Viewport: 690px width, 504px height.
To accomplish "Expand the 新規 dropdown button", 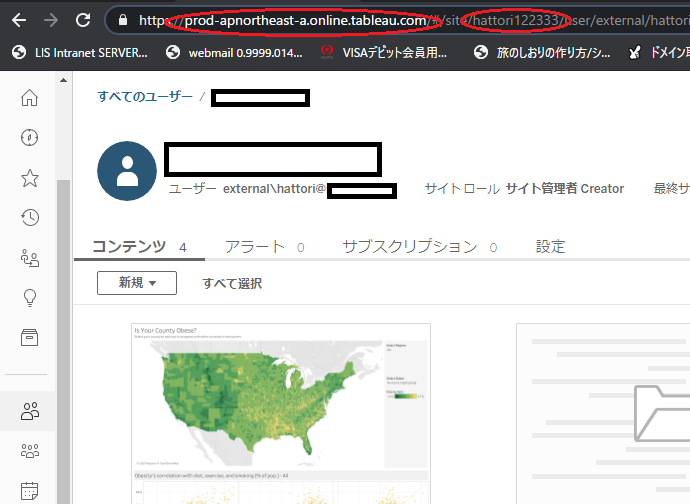I will (137, 283).
